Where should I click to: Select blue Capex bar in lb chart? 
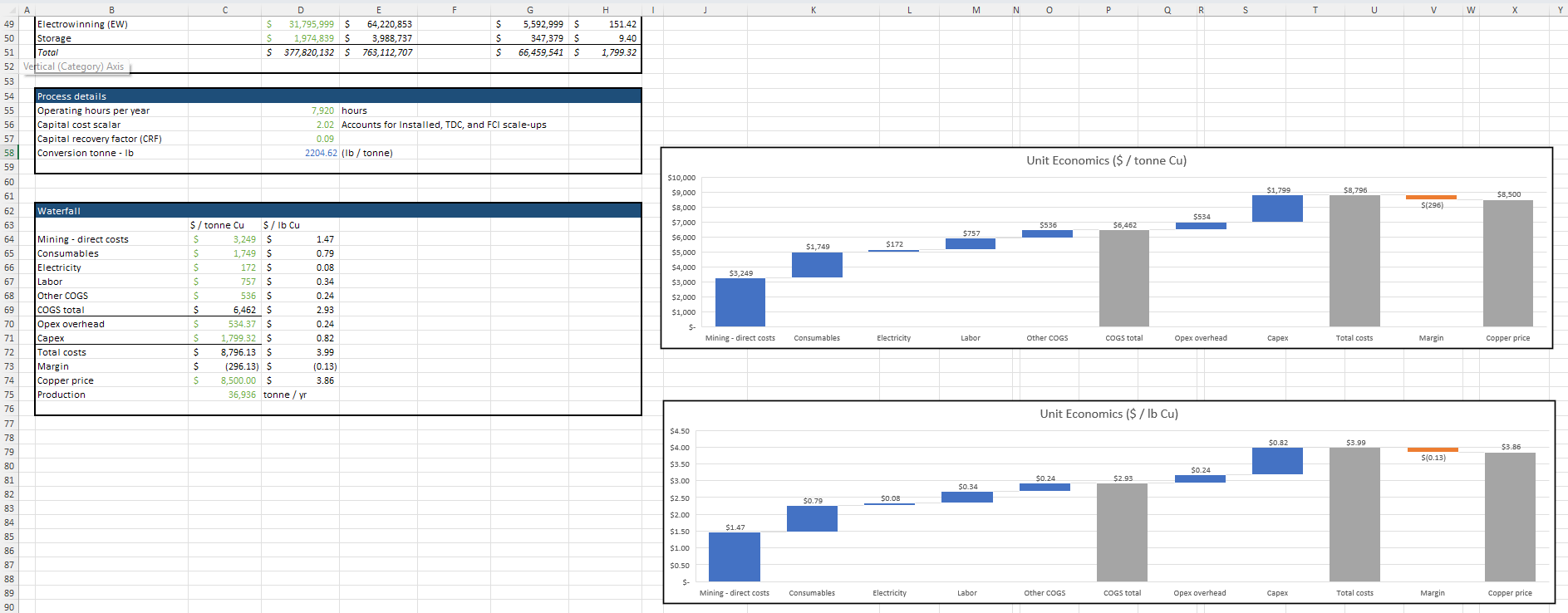1277,461
